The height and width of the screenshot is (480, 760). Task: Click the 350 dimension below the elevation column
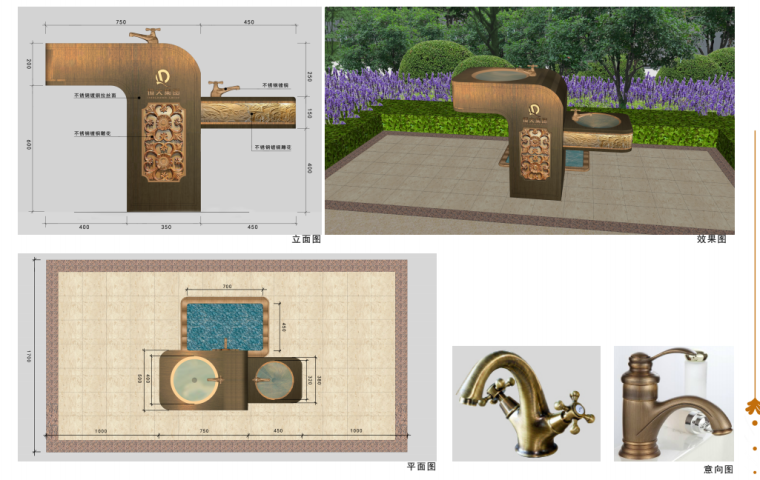coord(165,227)
